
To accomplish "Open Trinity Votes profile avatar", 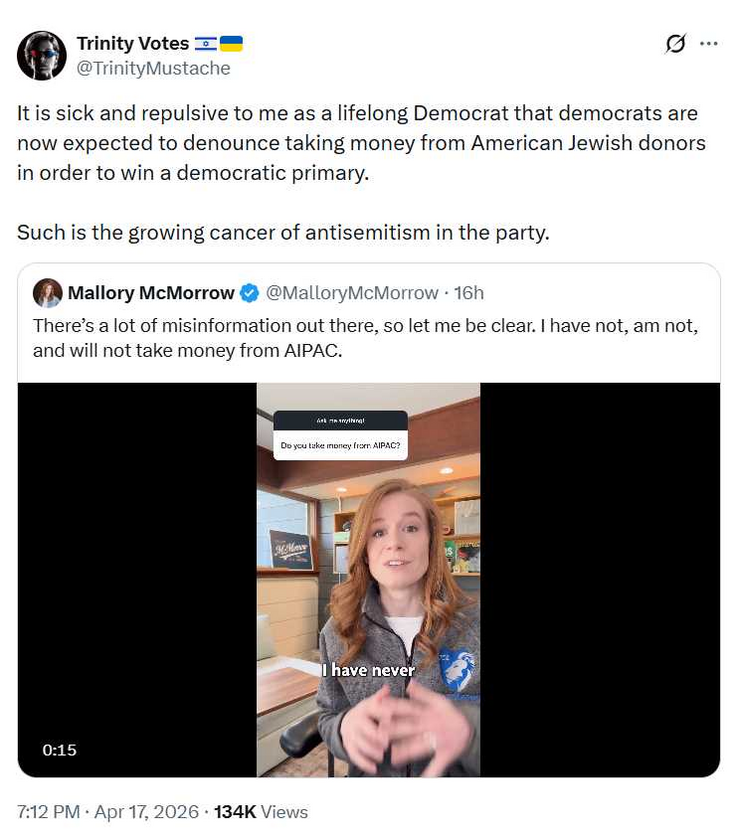I will 42,55.
